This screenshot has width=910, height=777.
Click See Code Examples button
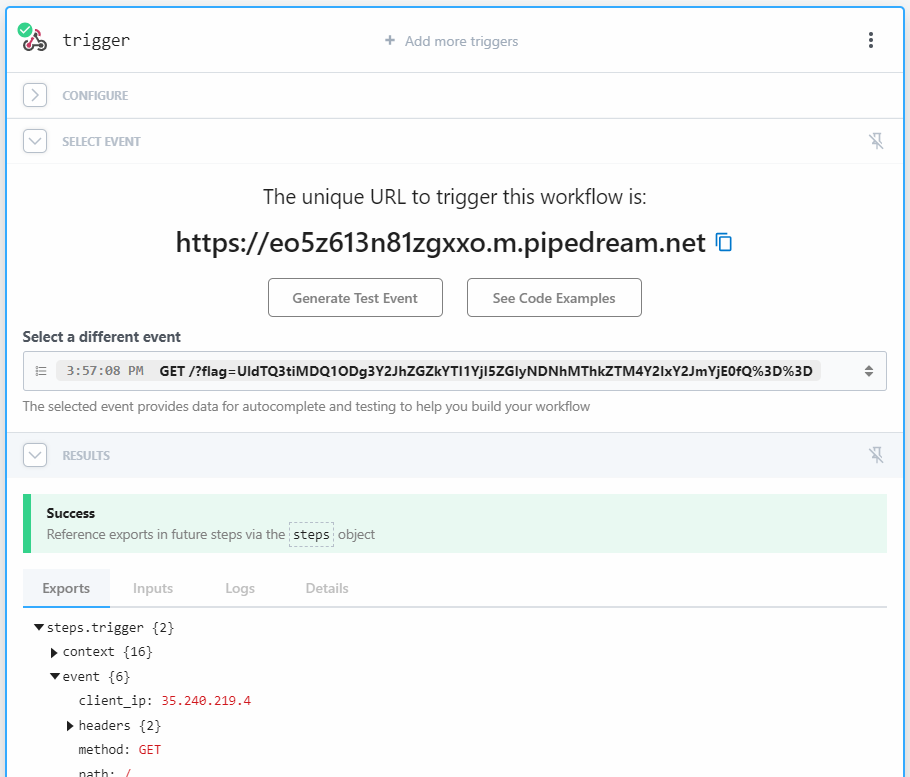coord(554,298)
